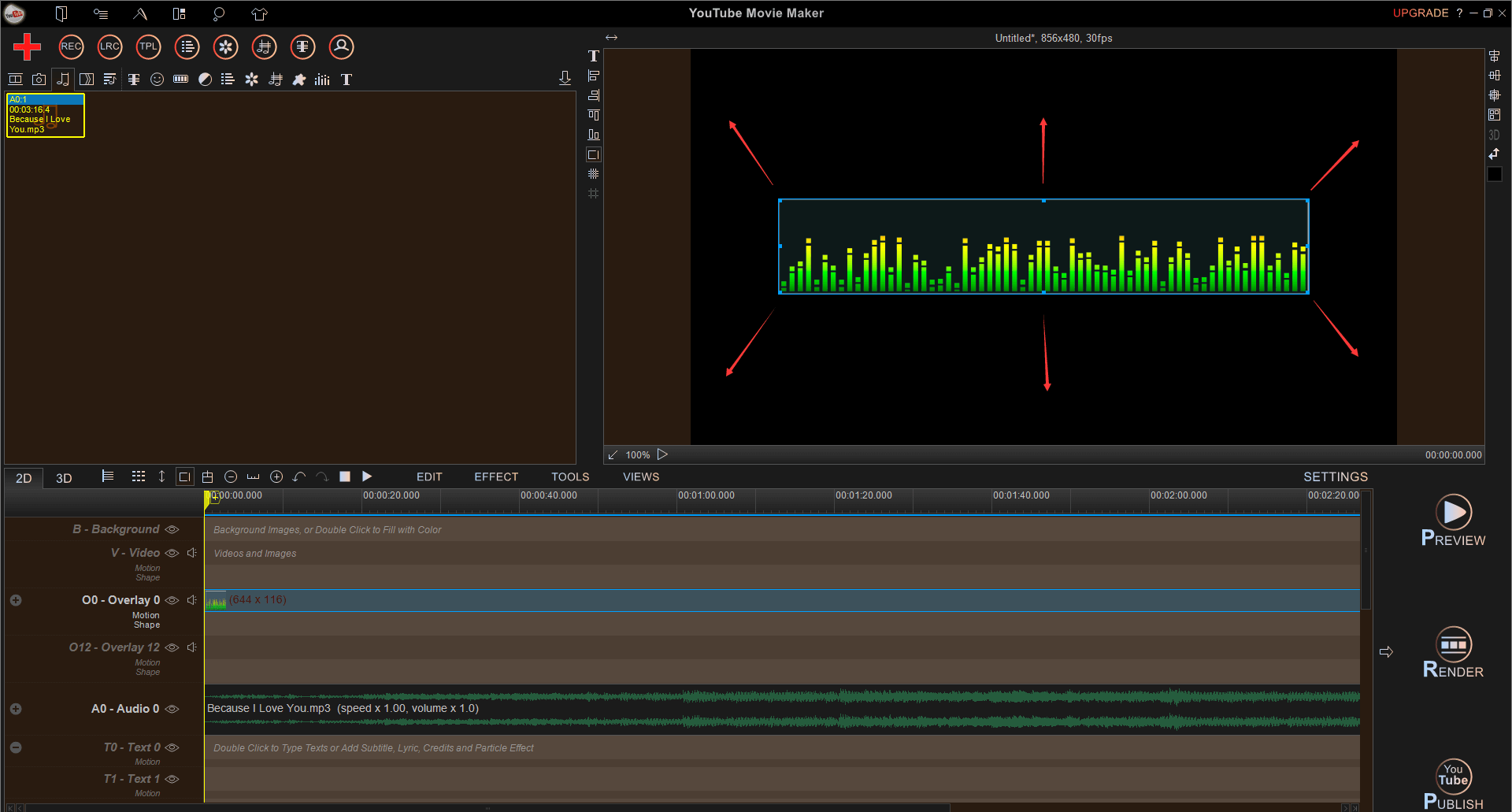Click the YouTube PUBLISH button

[1454, 784]
